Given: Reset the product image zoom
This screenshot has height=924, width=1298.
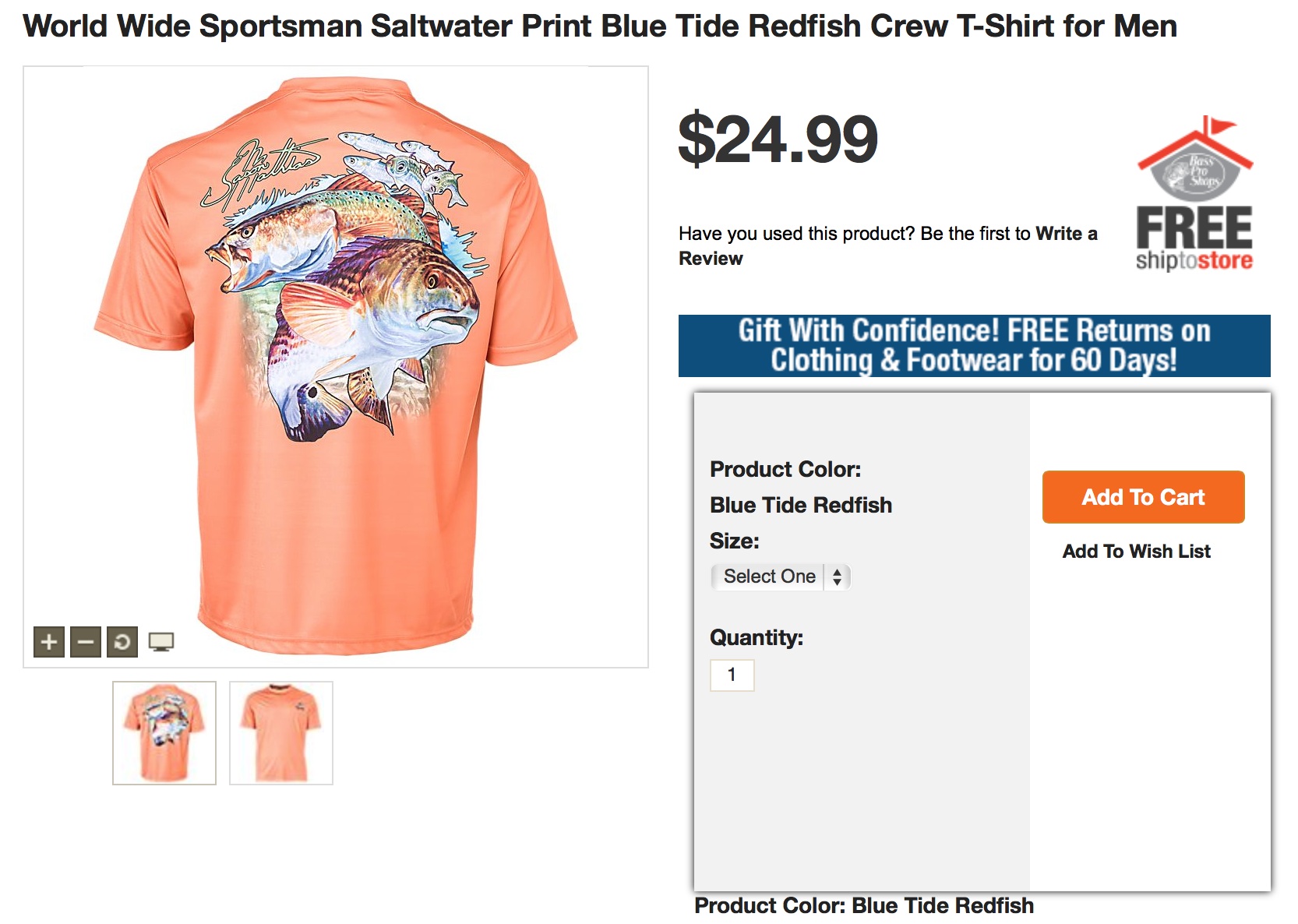Looking at the screenshot, I should tap(122, 642).
